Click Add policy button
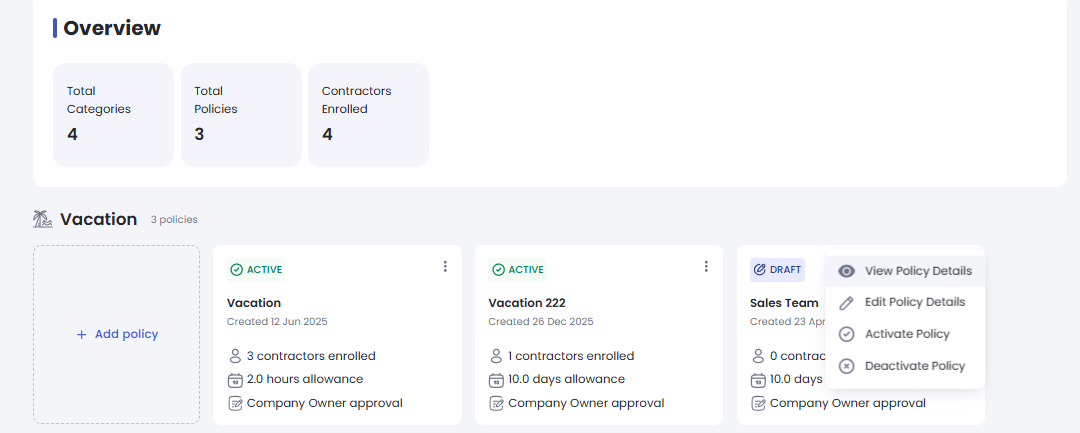Screen dimensions: 1080x433 (x=117, y=334)
